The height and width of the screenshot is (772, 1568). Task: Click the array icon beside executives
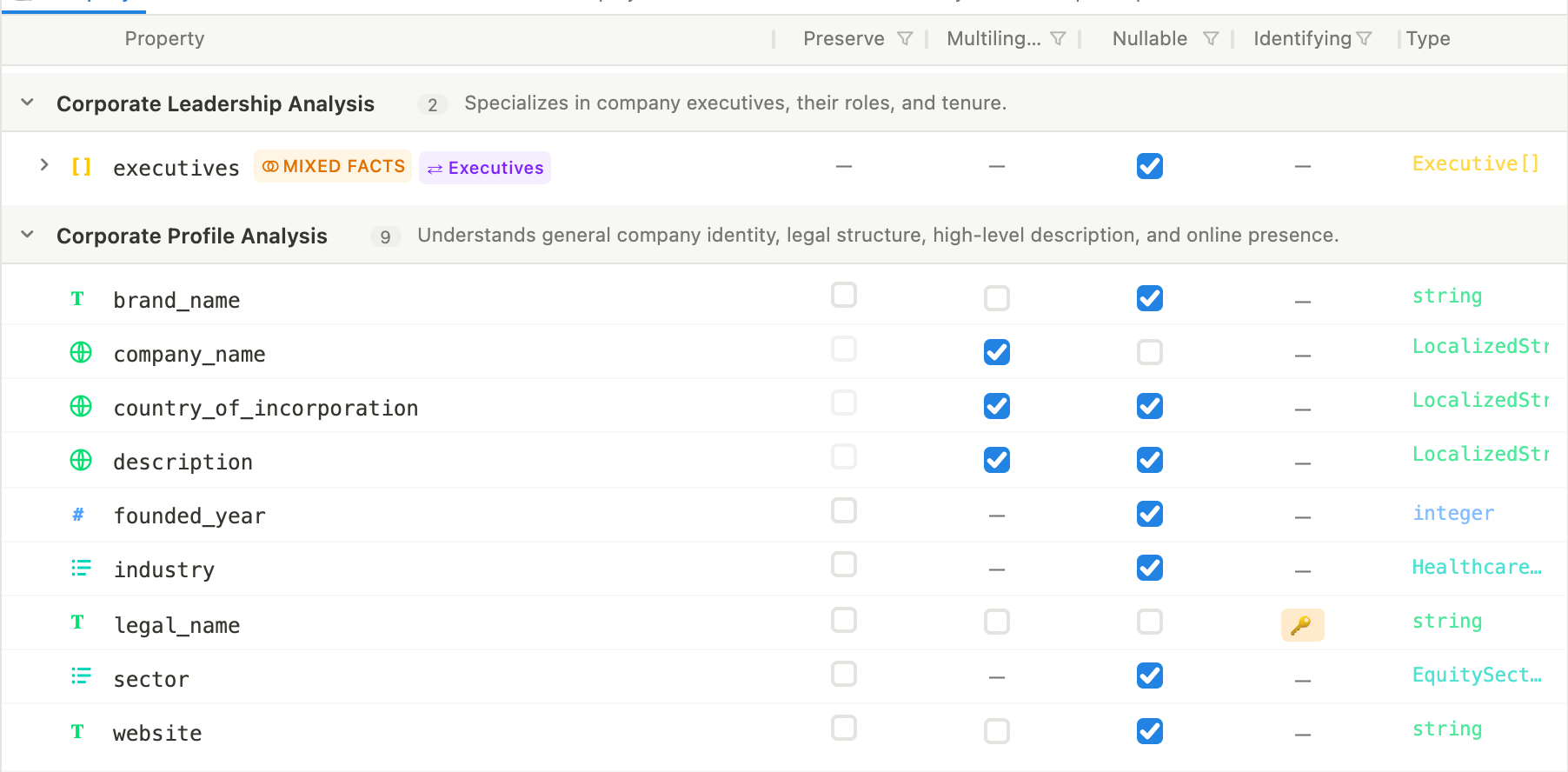(81, 167)
